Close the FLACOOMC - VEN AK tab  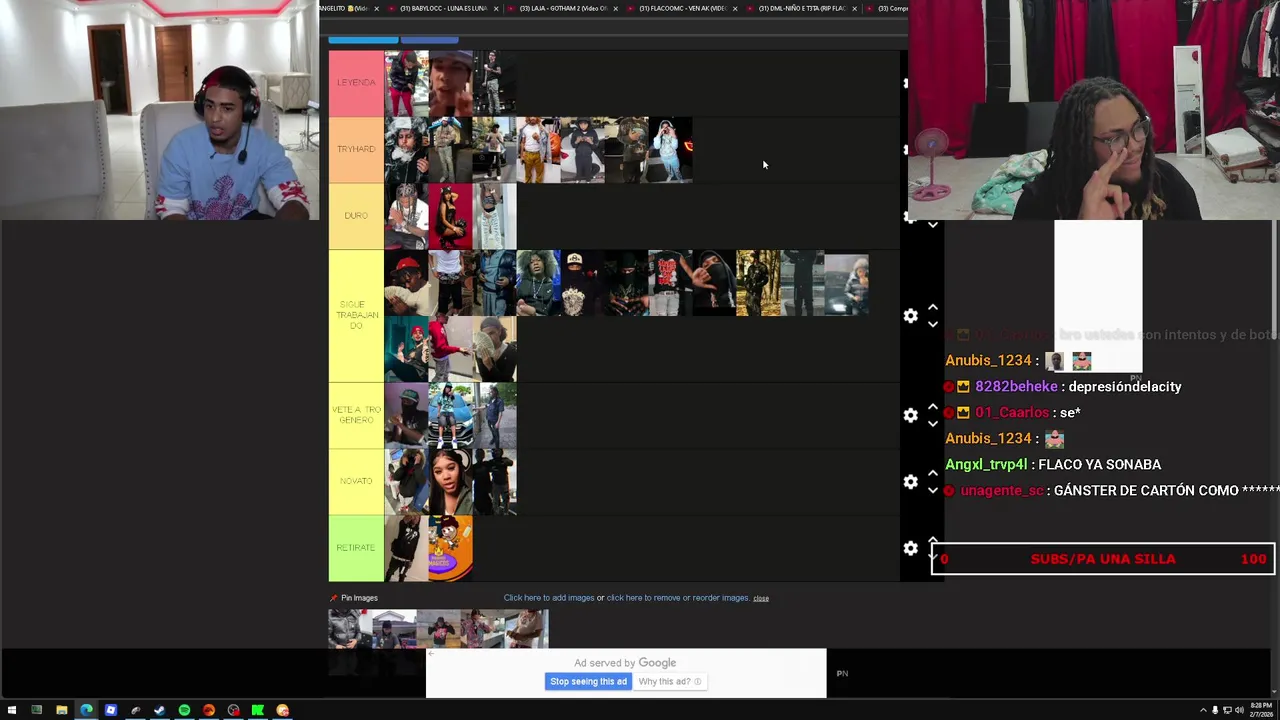coord(735,8)
